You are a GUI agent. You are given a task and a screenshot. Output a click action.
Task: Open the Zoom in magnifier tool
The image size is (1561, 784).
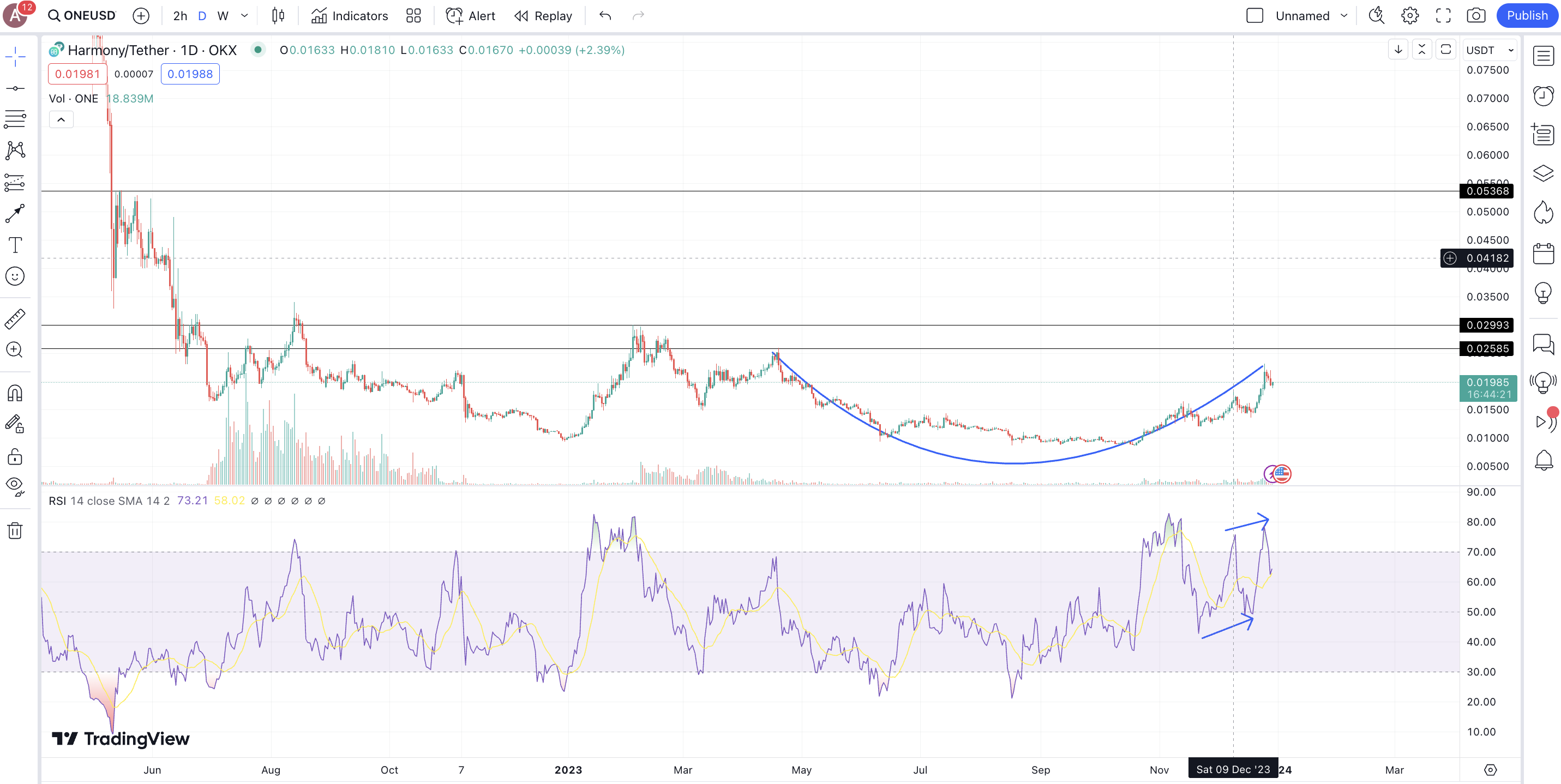click(15, 349)
